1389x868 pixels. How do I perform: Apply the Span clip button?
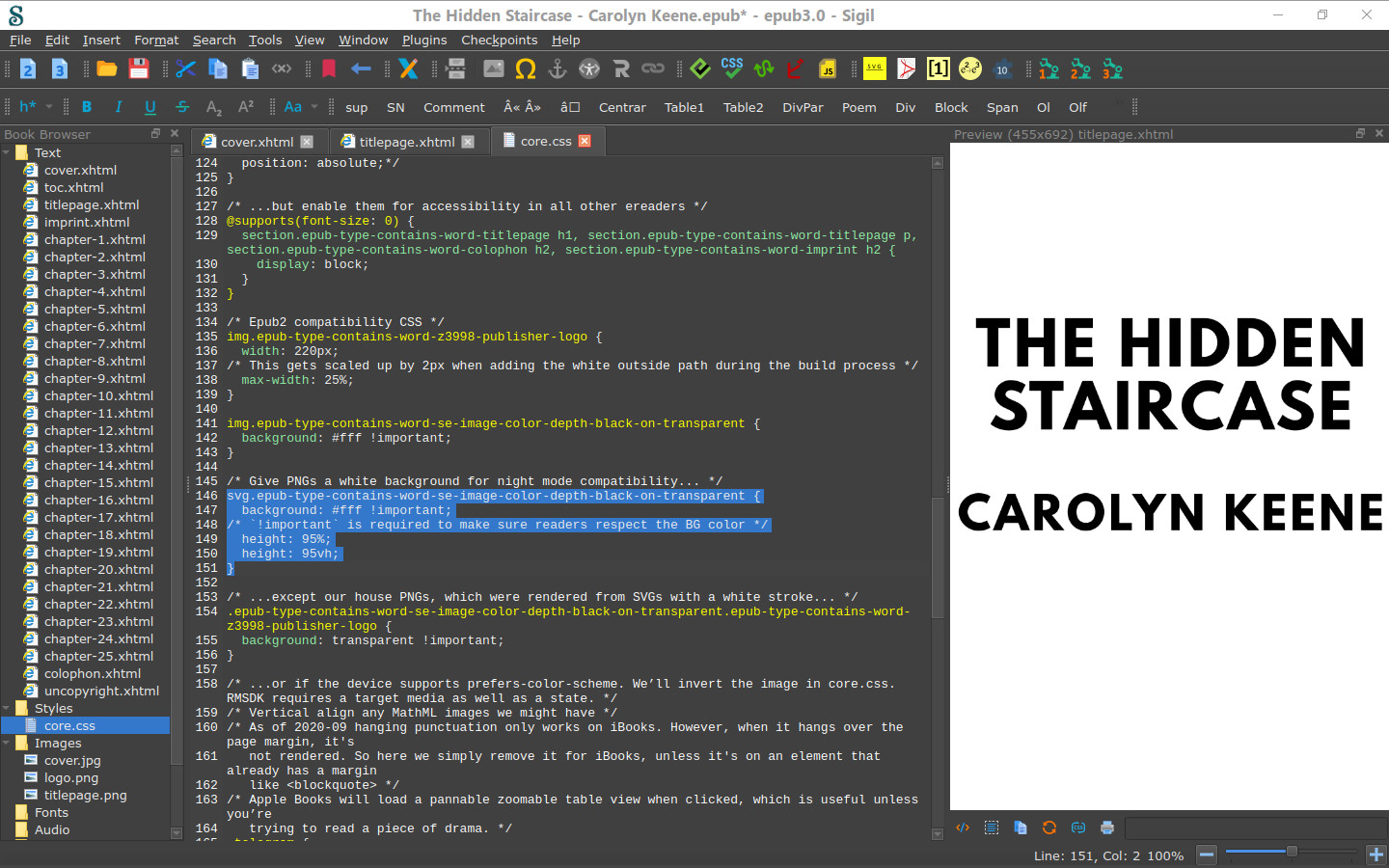click(1002, 107)
